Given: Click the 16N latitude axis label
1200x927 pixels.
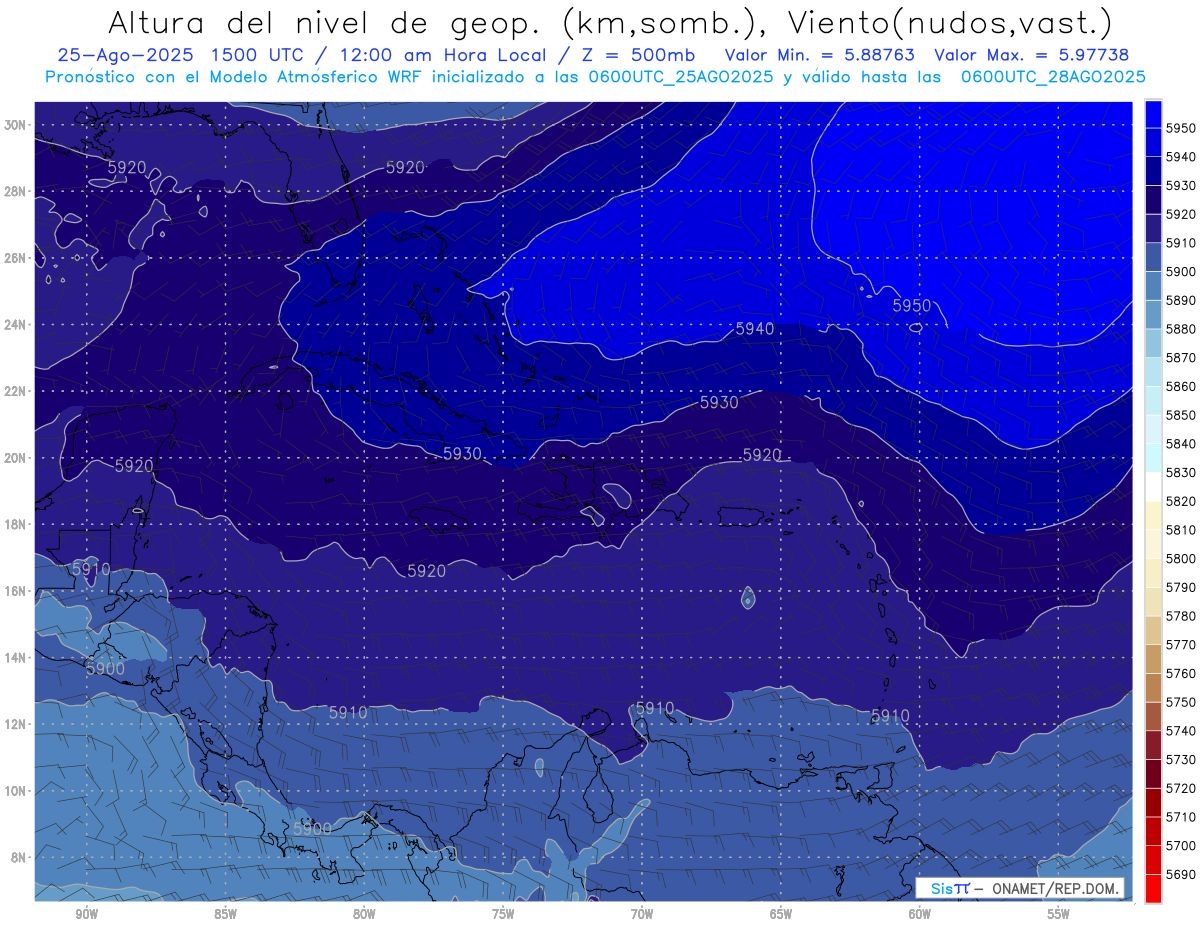Looking at the screenshot, I should pos(15,591).
